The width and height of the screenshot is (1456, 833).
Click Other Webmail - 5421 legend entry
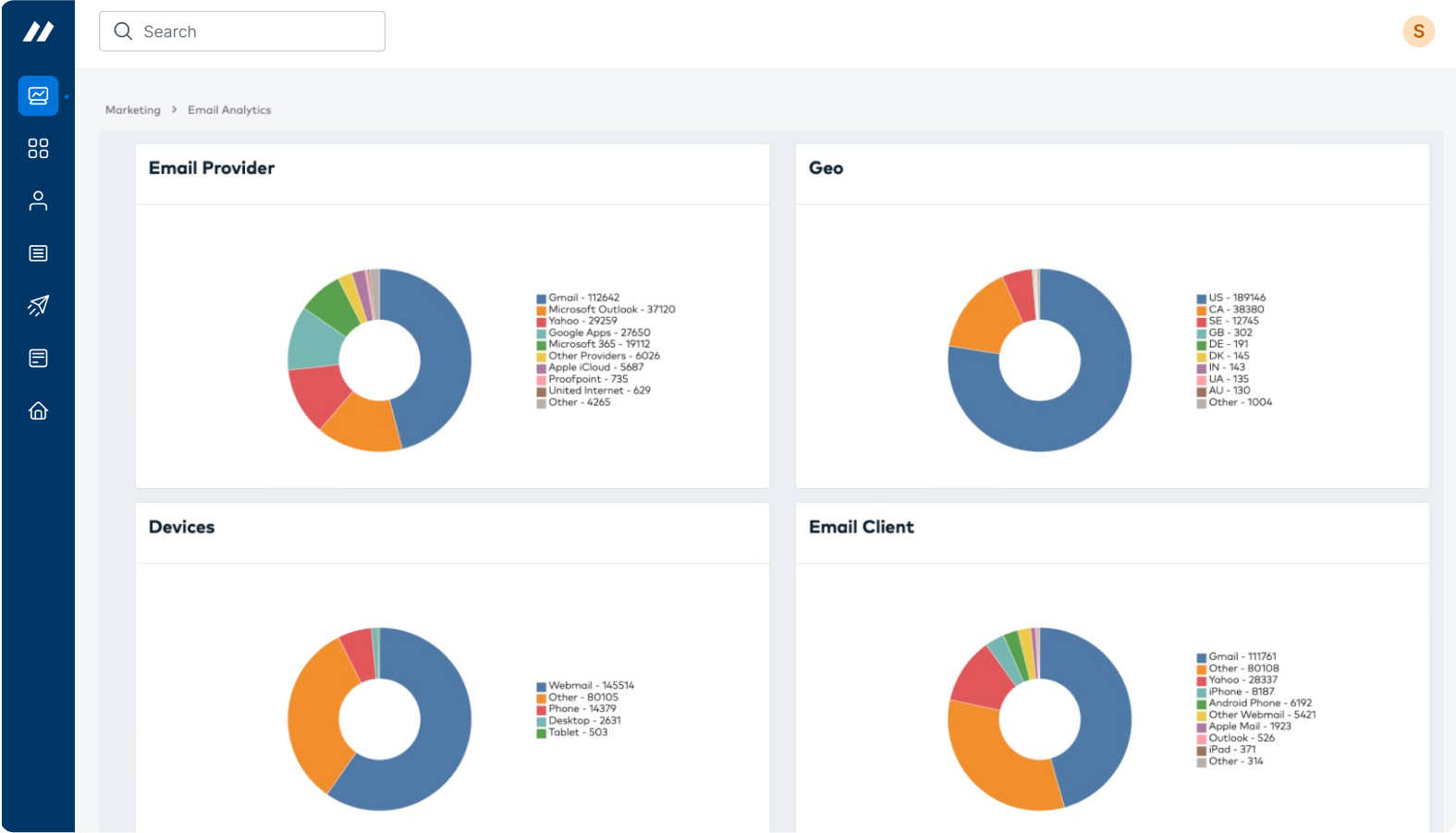[1256, 715]
